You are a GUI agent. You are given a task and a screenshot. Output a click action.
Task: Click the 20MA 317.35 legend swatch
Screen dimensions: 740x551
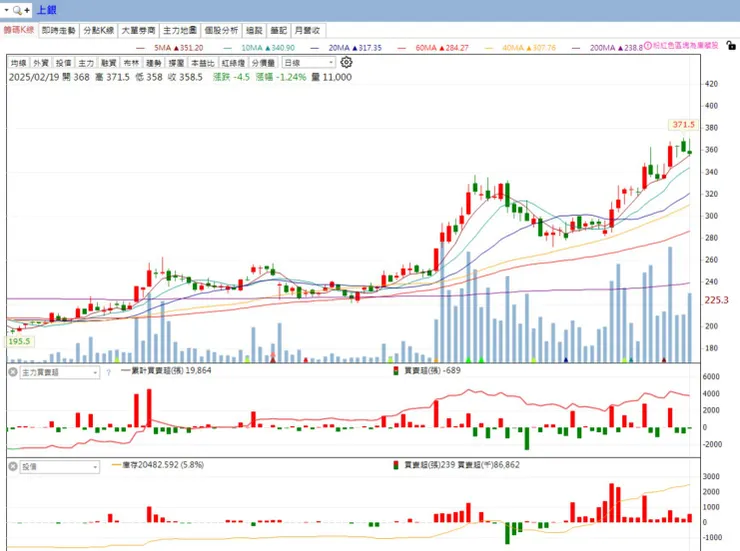click(x=315, y=48)
